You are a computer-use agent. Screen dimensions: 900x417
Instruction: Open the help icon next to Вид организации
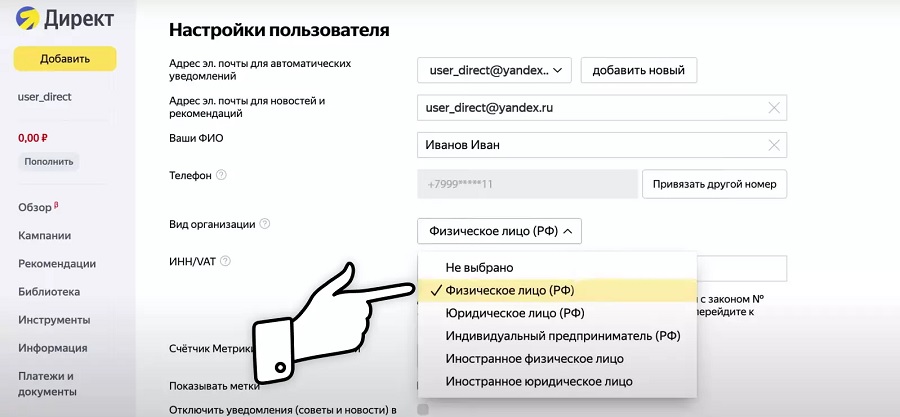[x=265, y=224]
